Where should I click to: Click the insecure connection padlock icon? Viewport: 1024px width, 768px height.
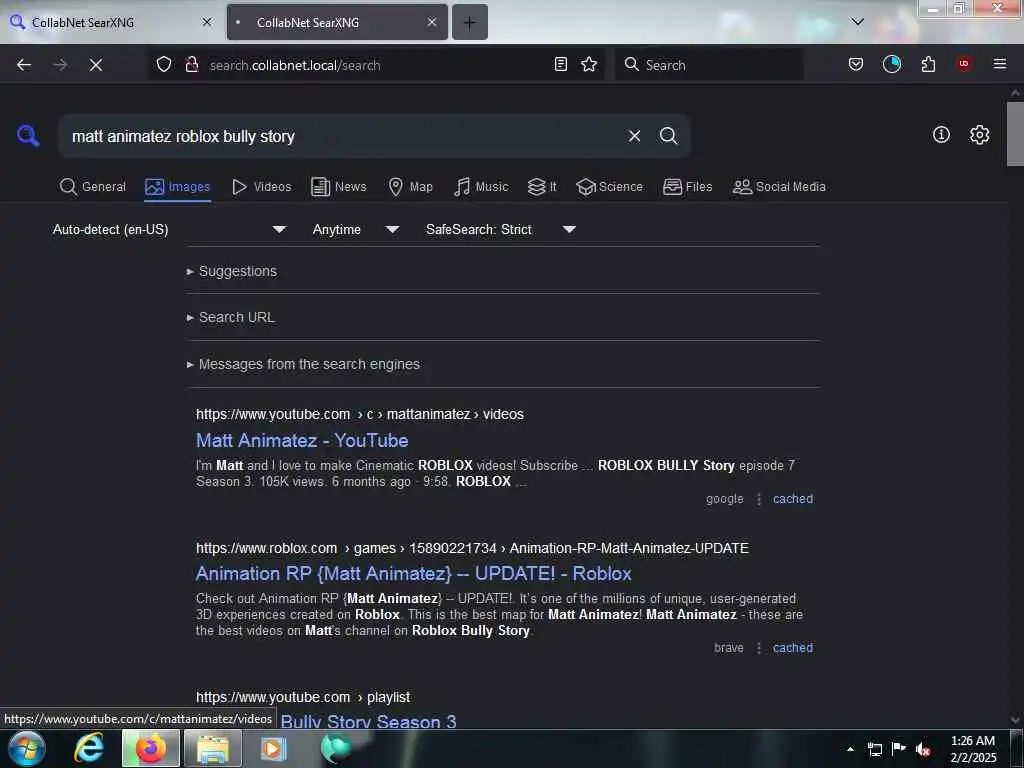click(191, 64)
